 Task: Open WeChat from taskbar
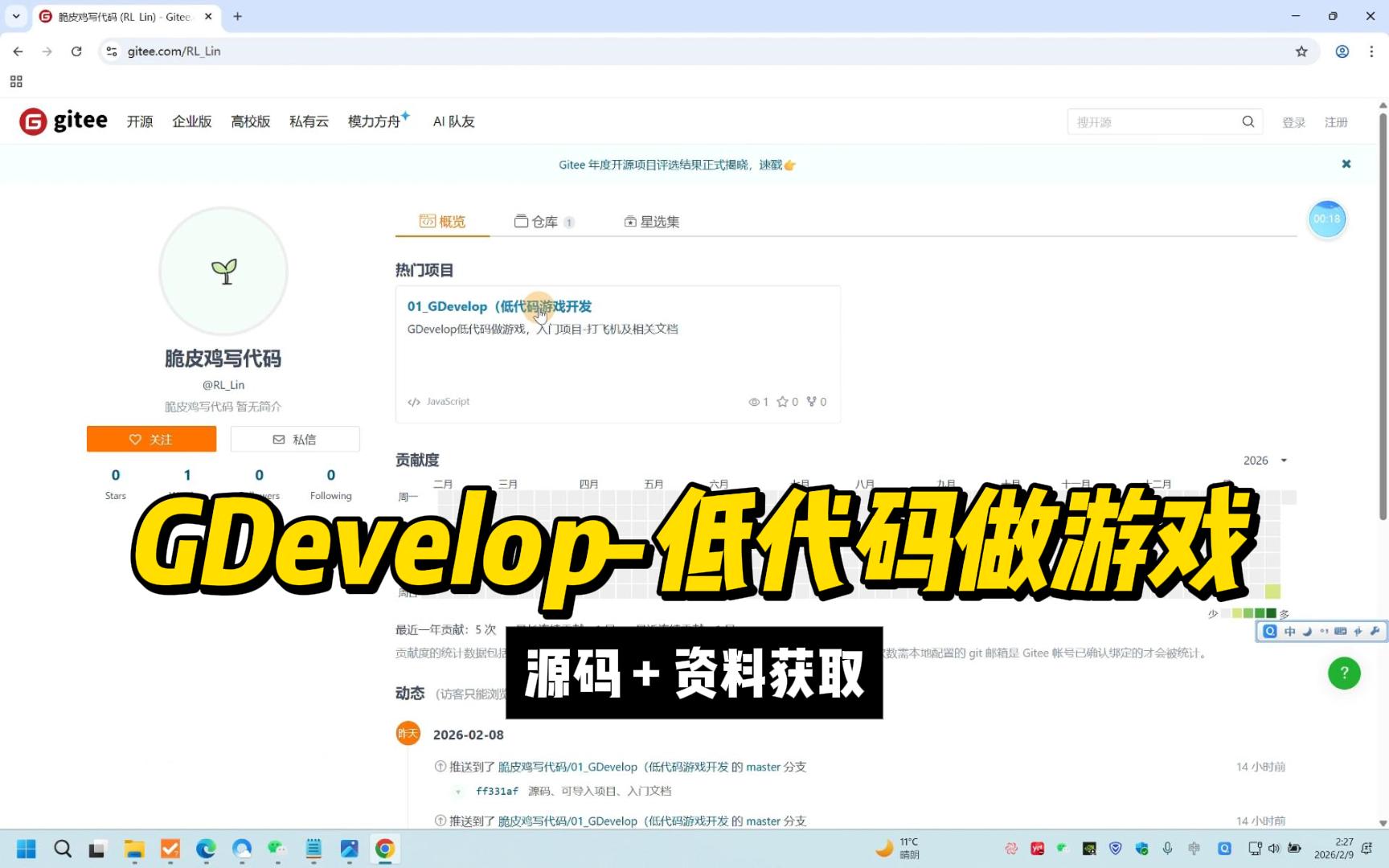(277, 849)
